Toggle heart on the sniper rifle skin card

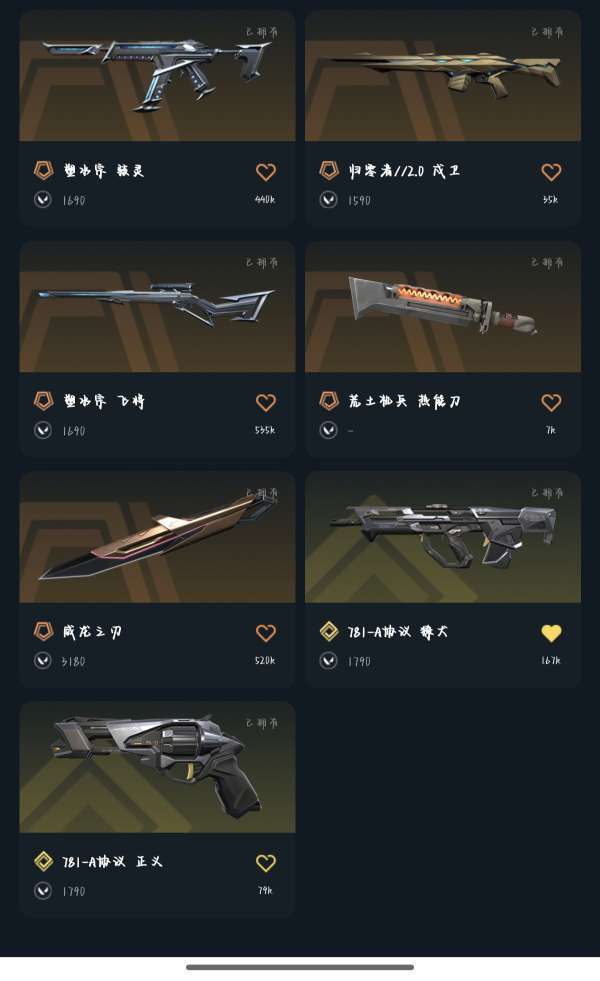pos(266,402)
